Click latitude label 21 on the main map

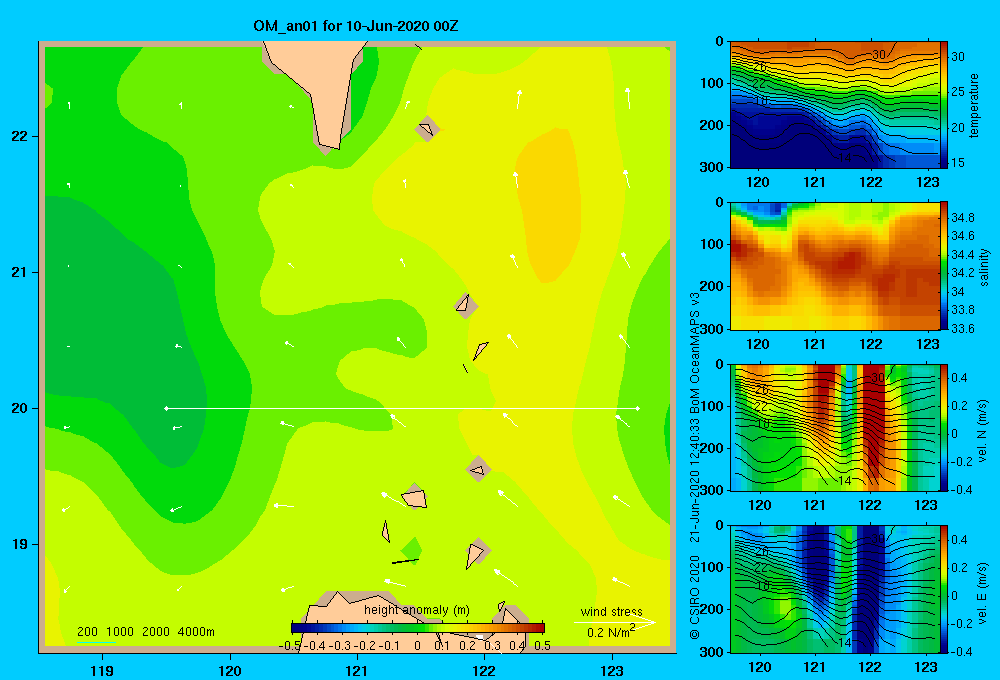click(20, 272)
